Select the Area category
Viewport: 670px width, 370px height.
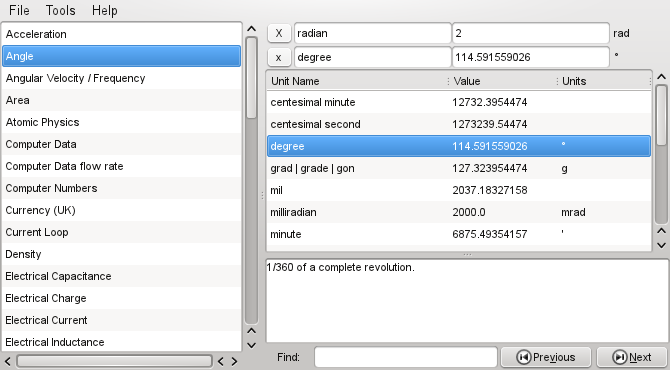pyautogui.click(x=121, y=100)
